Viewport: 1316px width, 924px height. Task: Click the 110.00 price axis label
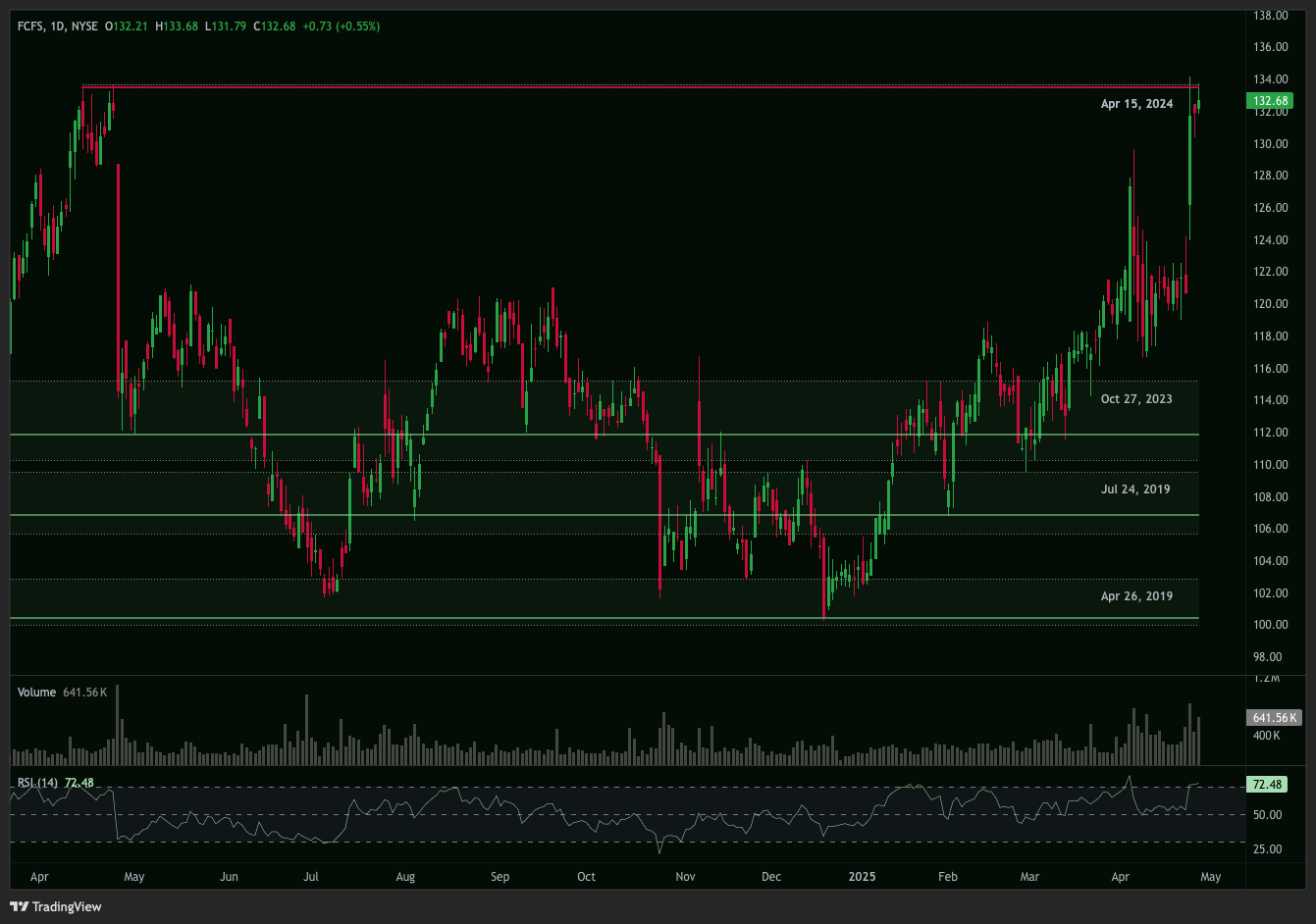pos(1271,465)
